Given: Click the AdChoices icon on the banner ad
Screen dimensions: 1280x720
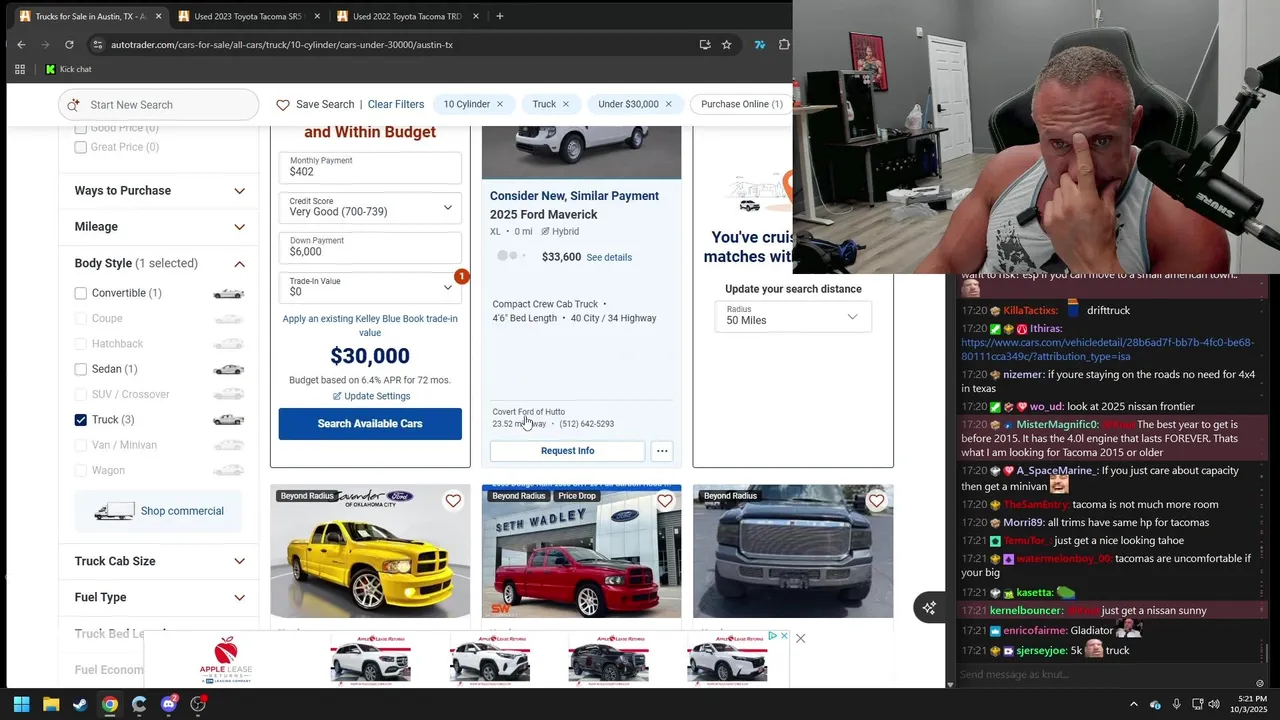Looking at the screenshot, I should [773, 636].
